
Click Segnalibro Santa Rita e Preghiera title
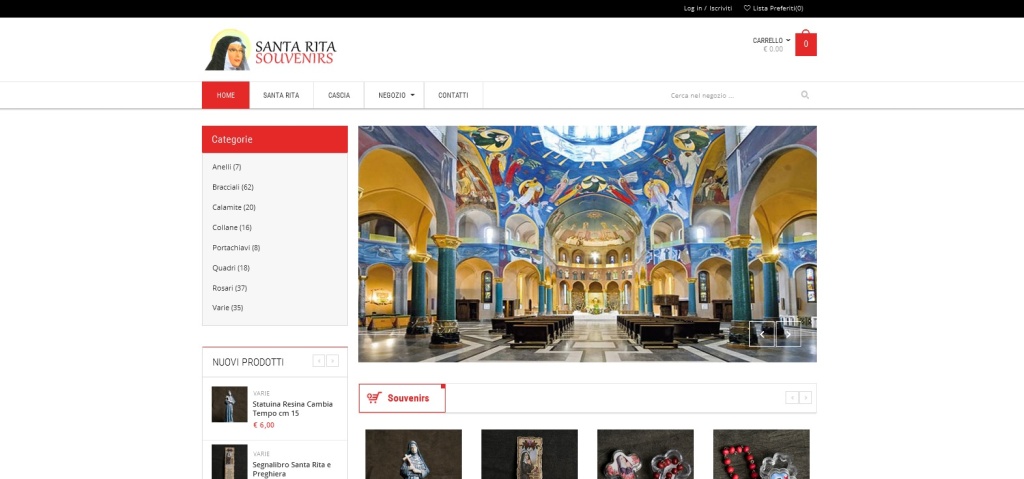[x=291, y=469]
